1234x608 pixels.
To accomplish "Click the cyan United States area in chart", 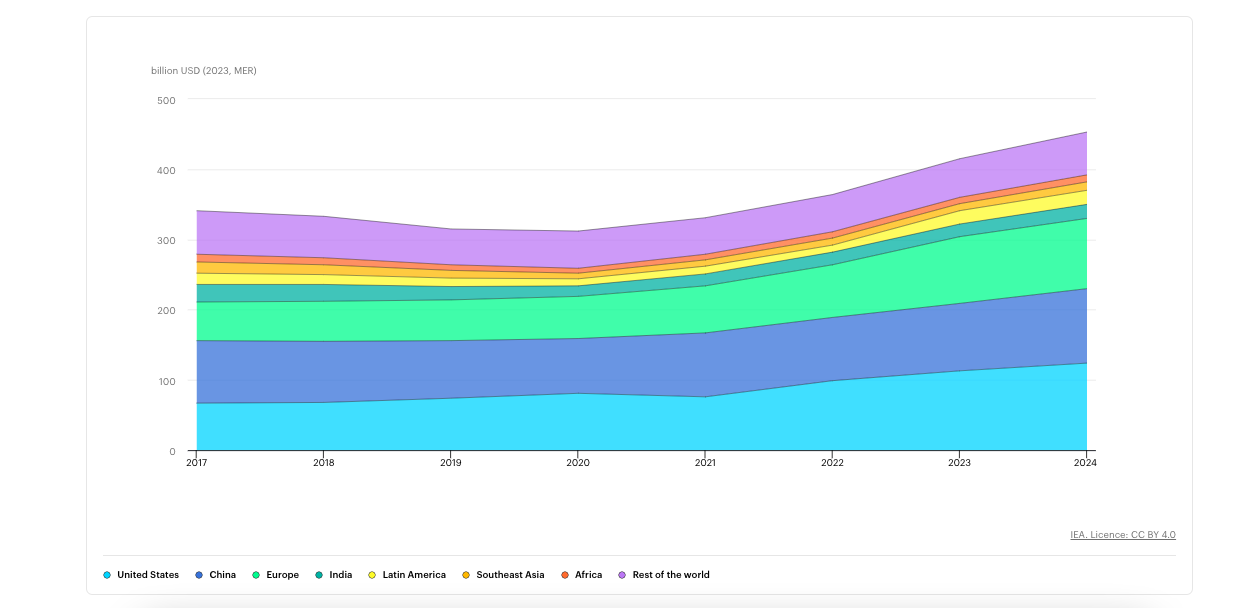I will tap(640, 420).
